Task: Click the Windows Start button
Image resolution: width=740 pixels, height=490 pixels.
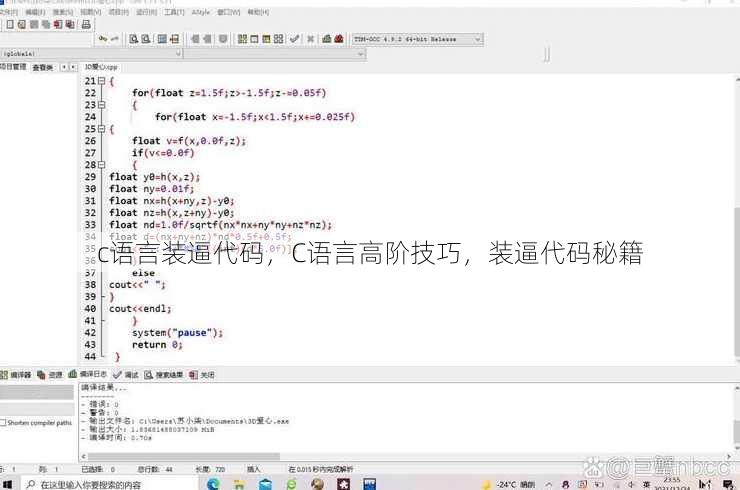Action: (x=7, y=484)
